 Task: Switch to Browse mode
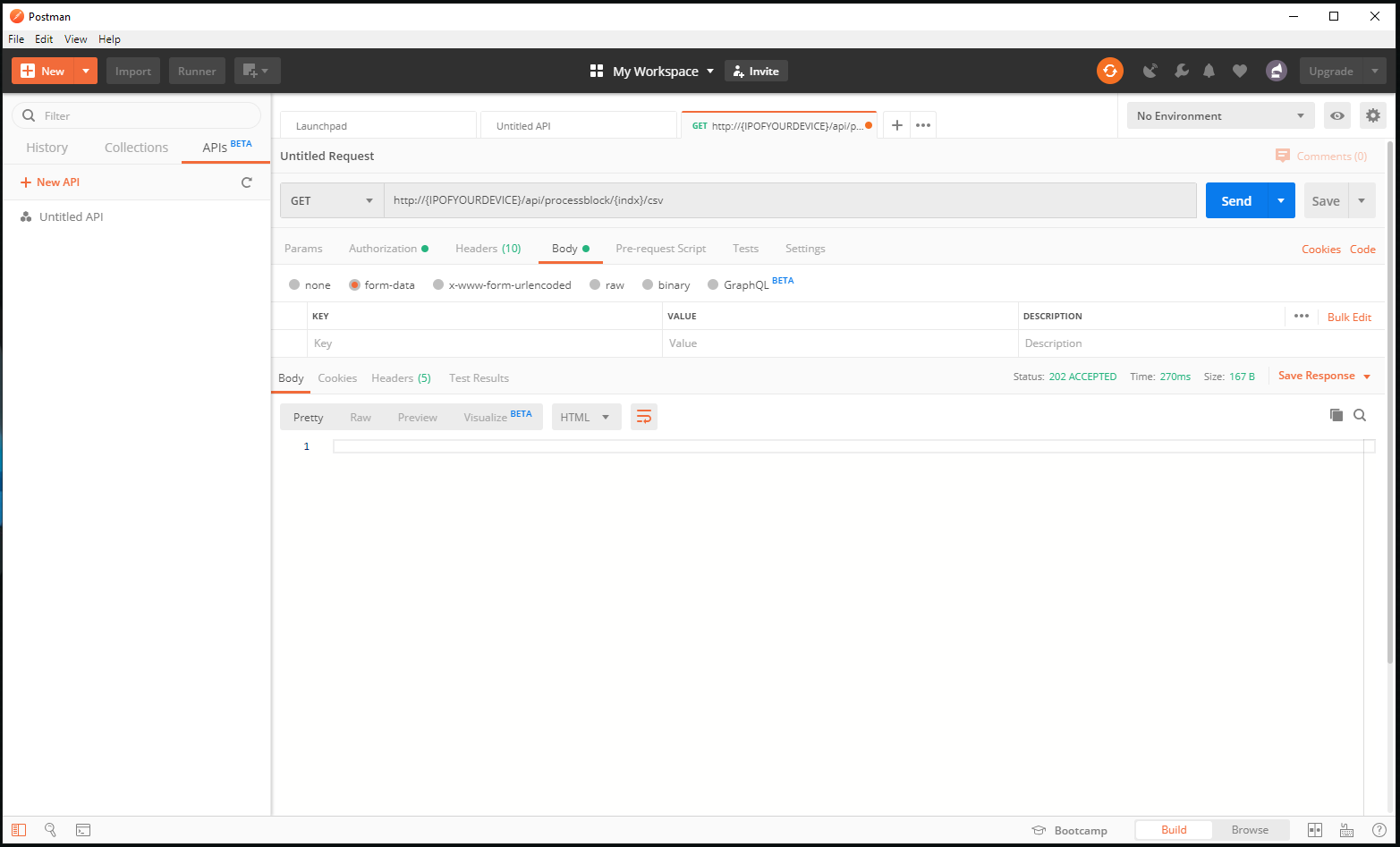click(x=1250, y=830)
